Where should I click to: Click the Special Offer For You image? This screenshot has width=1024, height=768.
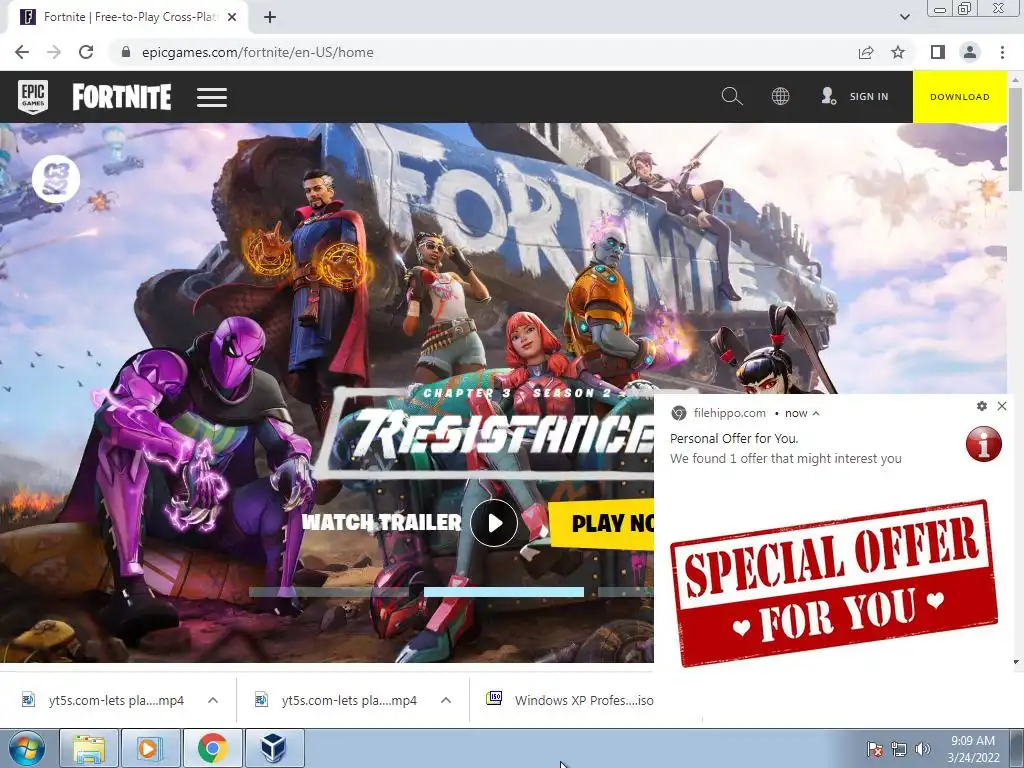pos(833,583)
